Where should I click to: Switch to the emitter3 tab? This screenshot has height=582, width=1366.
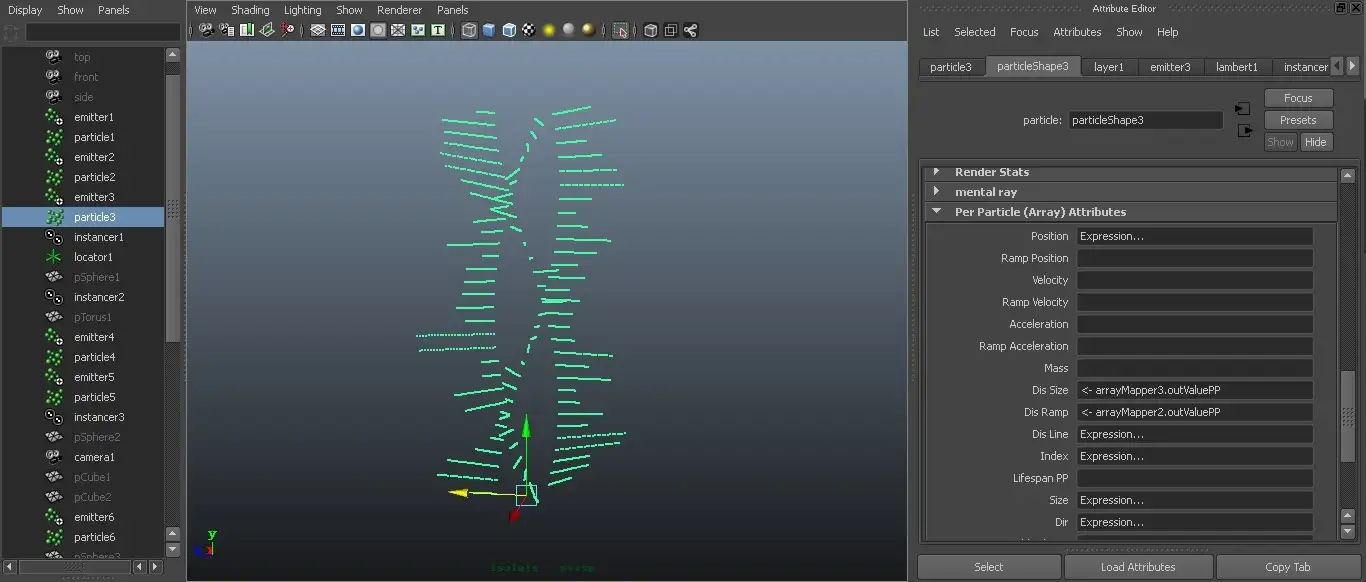point(1169,67)
